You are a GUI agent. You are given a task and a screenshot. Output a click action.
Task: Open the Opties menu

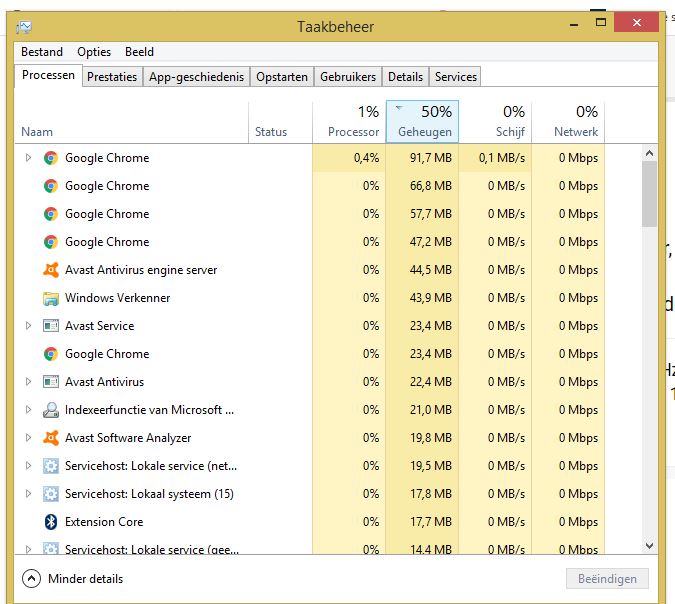coord(94,52)
